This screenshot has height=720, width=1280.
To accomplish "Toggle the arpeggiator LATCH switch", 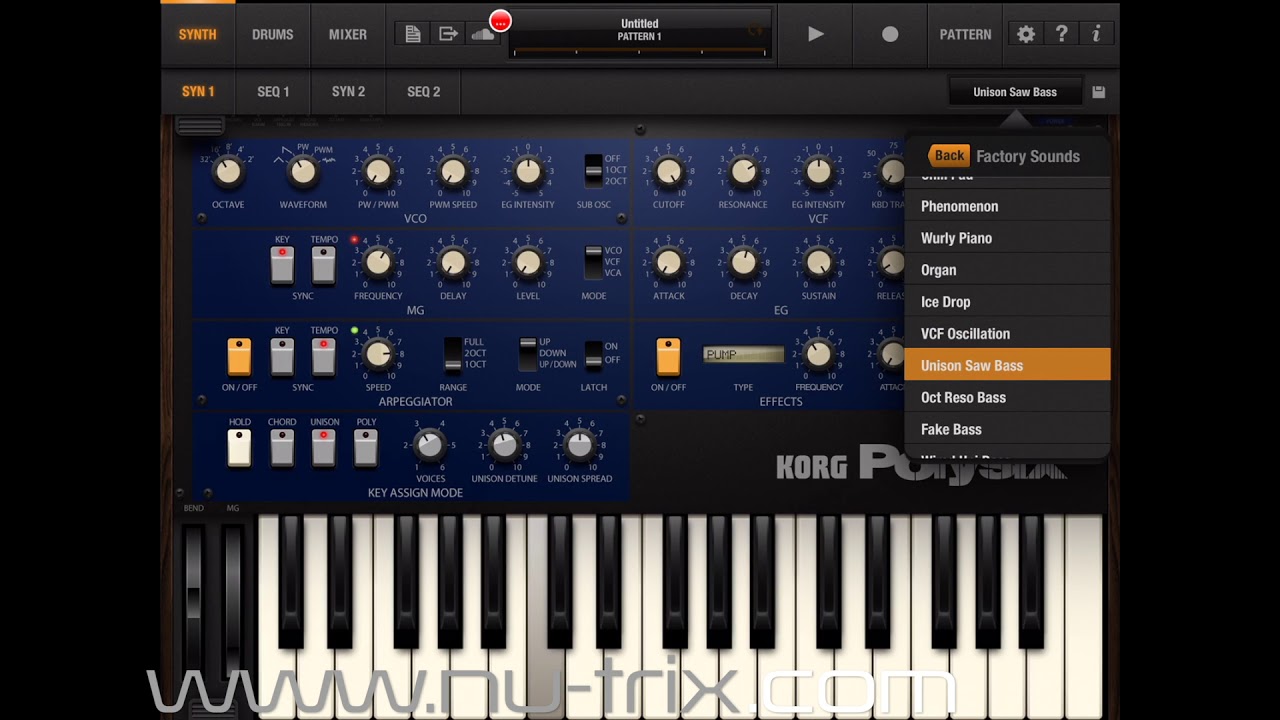I will click(x=594, y=354).
